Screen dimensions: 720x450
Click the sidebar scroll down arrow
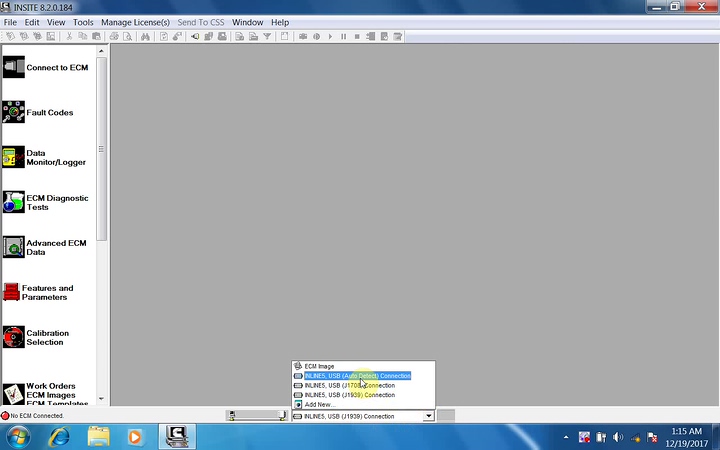click(x=101, y=399)
